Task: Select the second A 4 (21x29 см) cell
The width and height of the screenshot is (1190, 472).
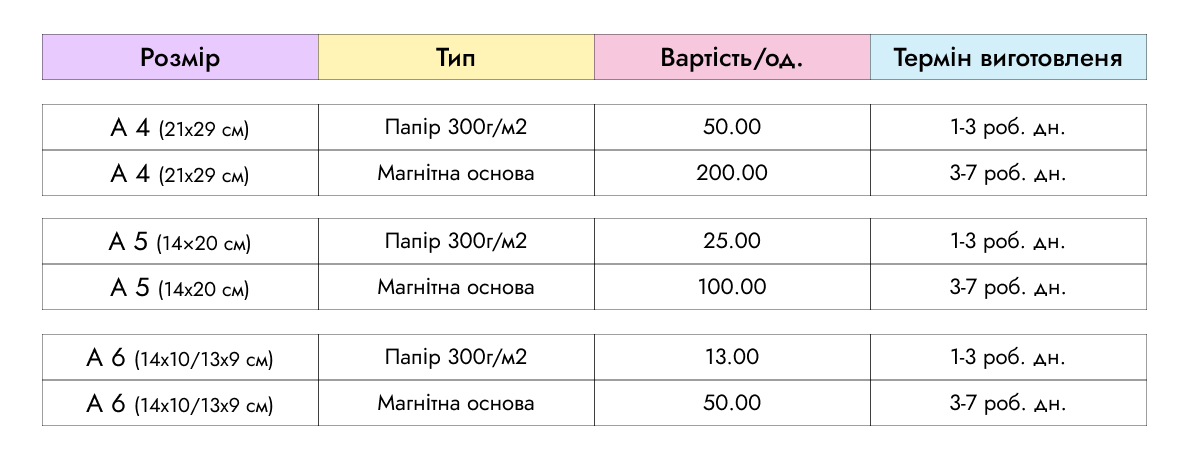Action: point(180,174)
